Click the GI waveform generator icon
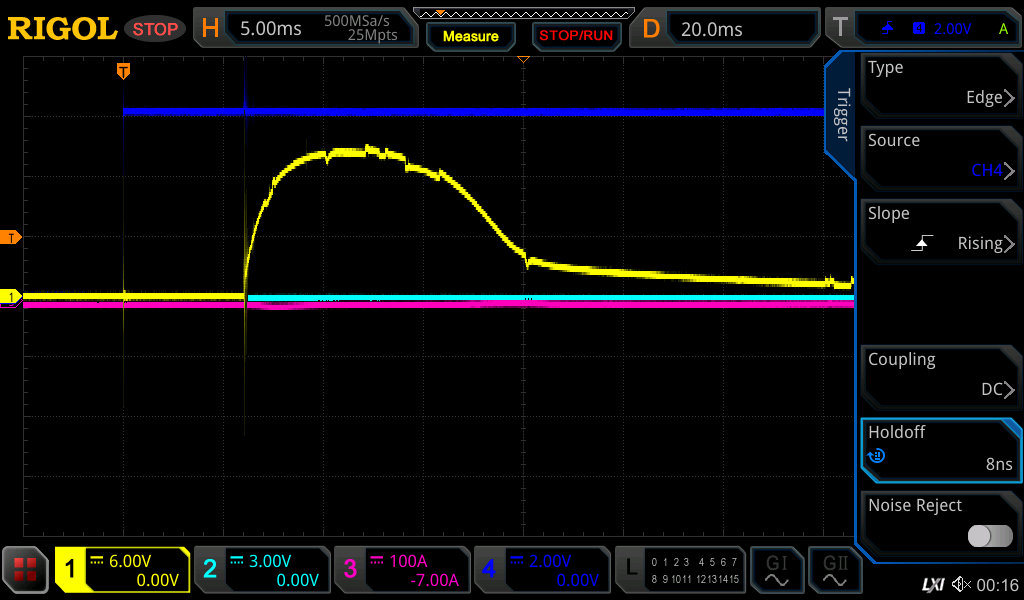This screenshot has width=1024, height=600. (776, 570)
